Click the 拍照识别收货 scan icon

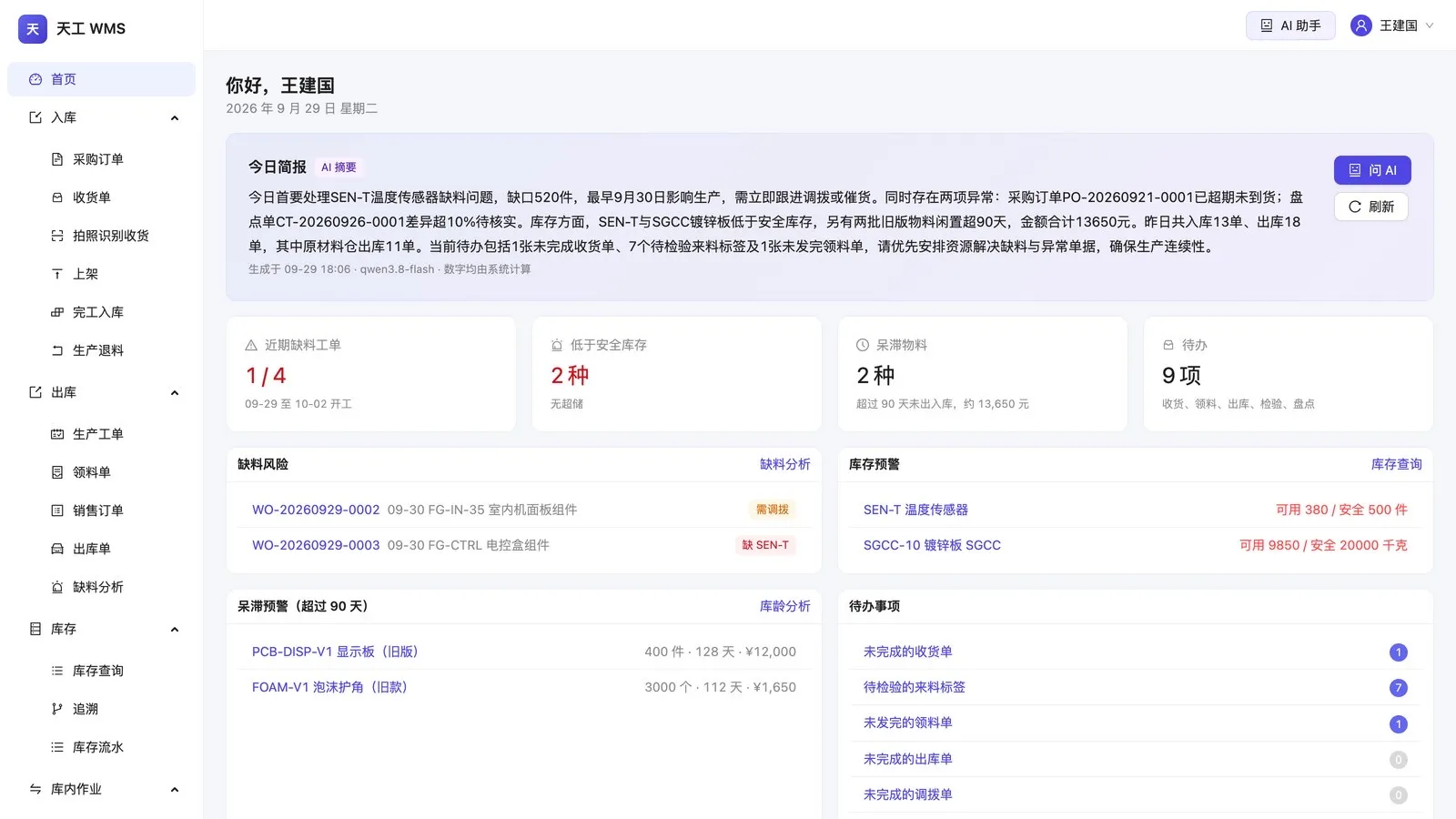(57, 236)
